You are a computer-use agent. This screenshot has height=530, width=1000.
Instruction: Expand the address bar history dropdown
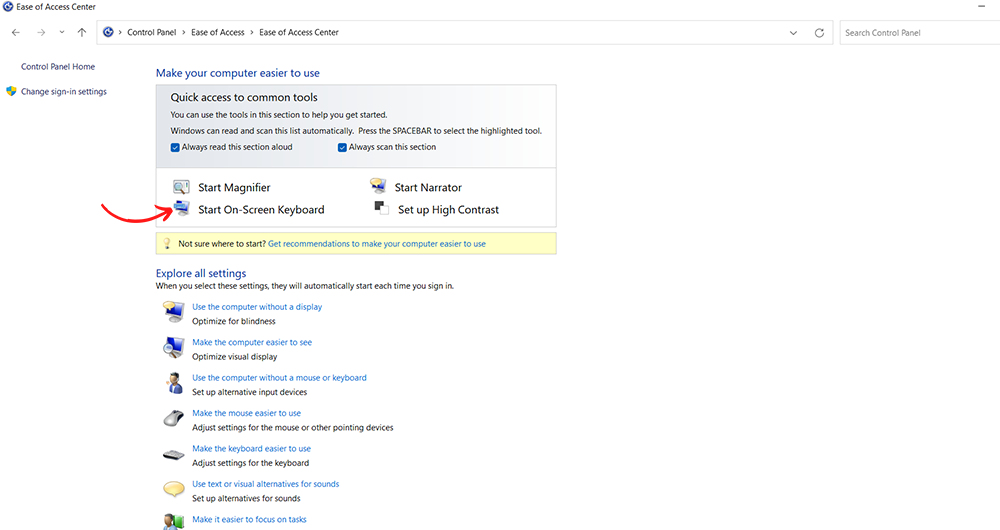pyautogui.click(x=793, y=33)
